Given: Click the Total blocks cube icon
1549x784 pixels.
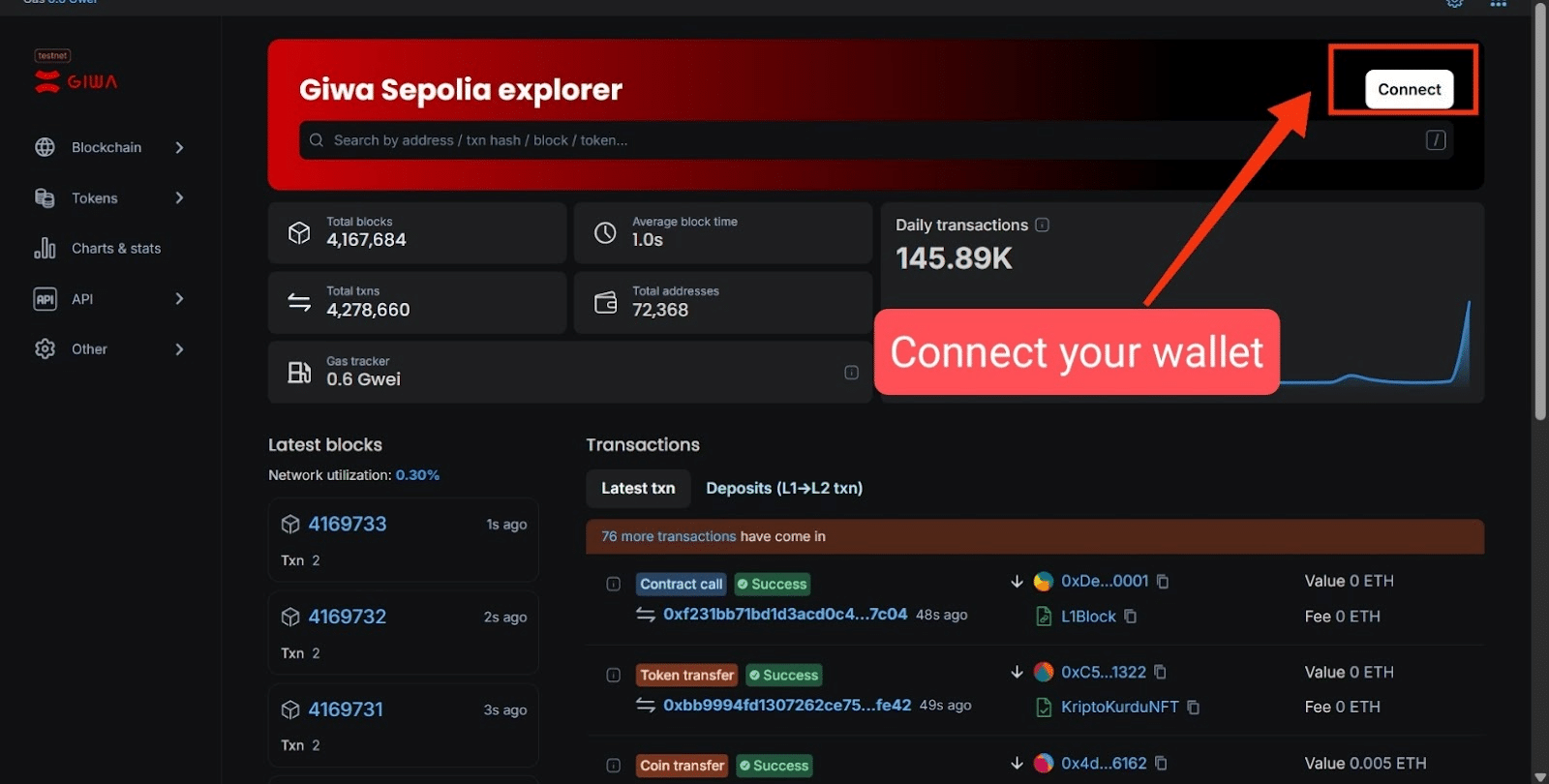Looking at the screenshot, I should point(299,232).
